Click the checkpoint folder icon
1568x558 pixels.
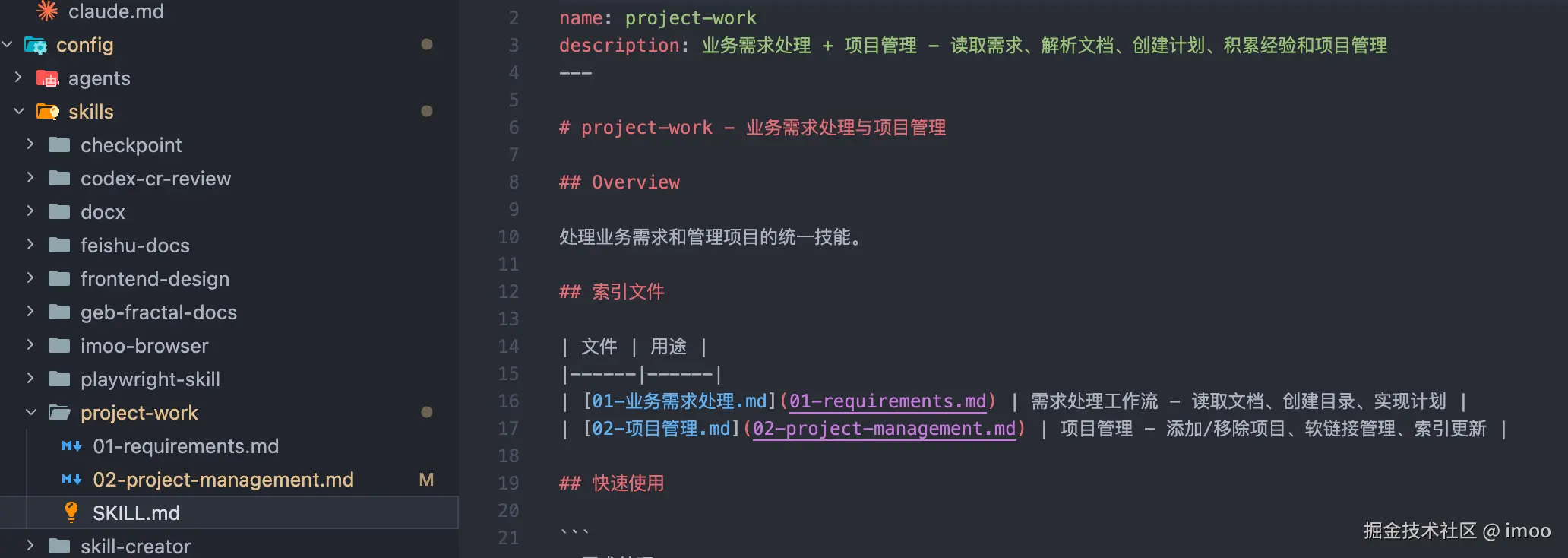(x=59, y=145)
